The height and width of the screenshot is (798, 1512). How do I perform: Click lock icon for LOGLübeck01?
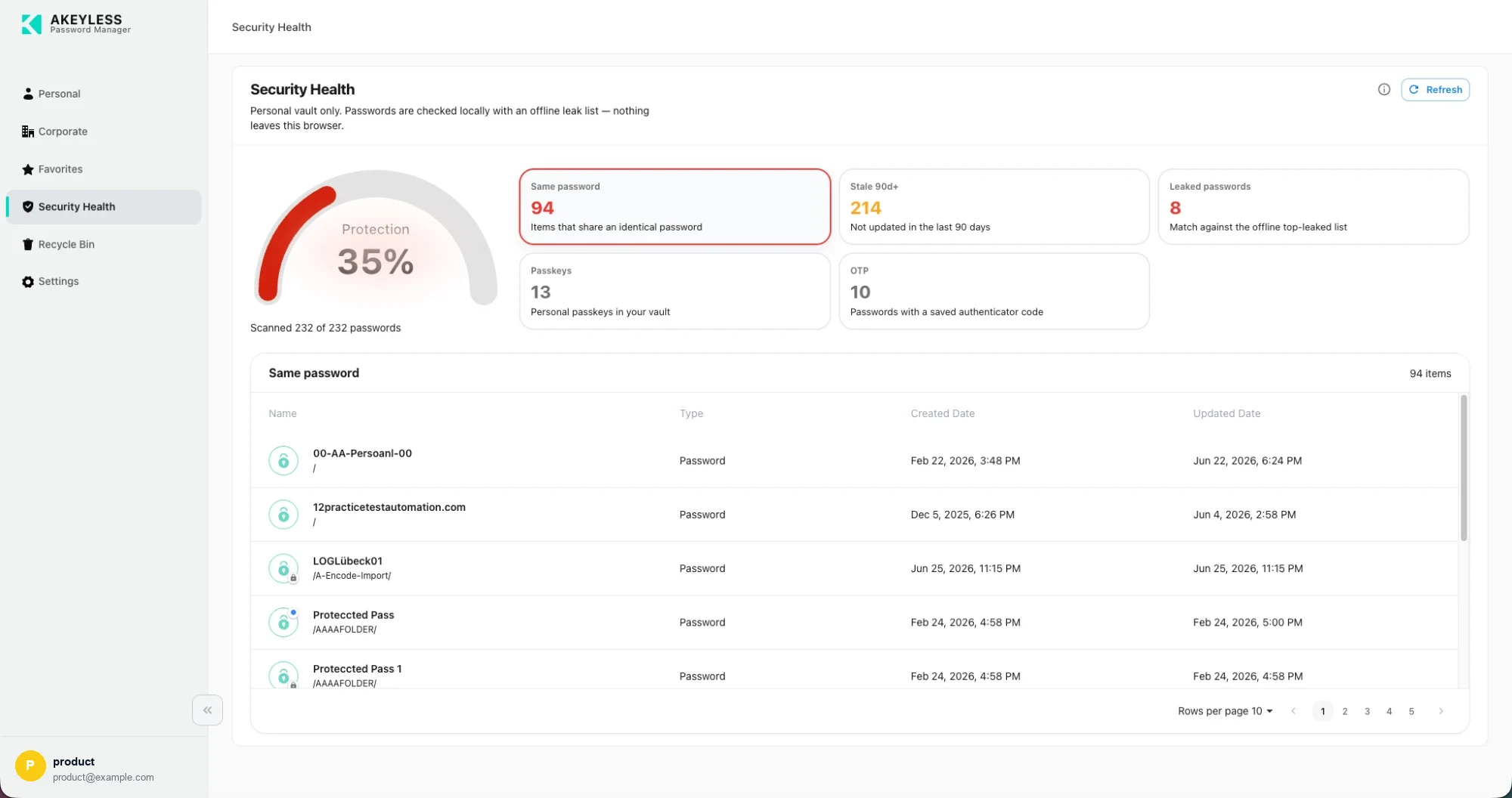point(283,568)
